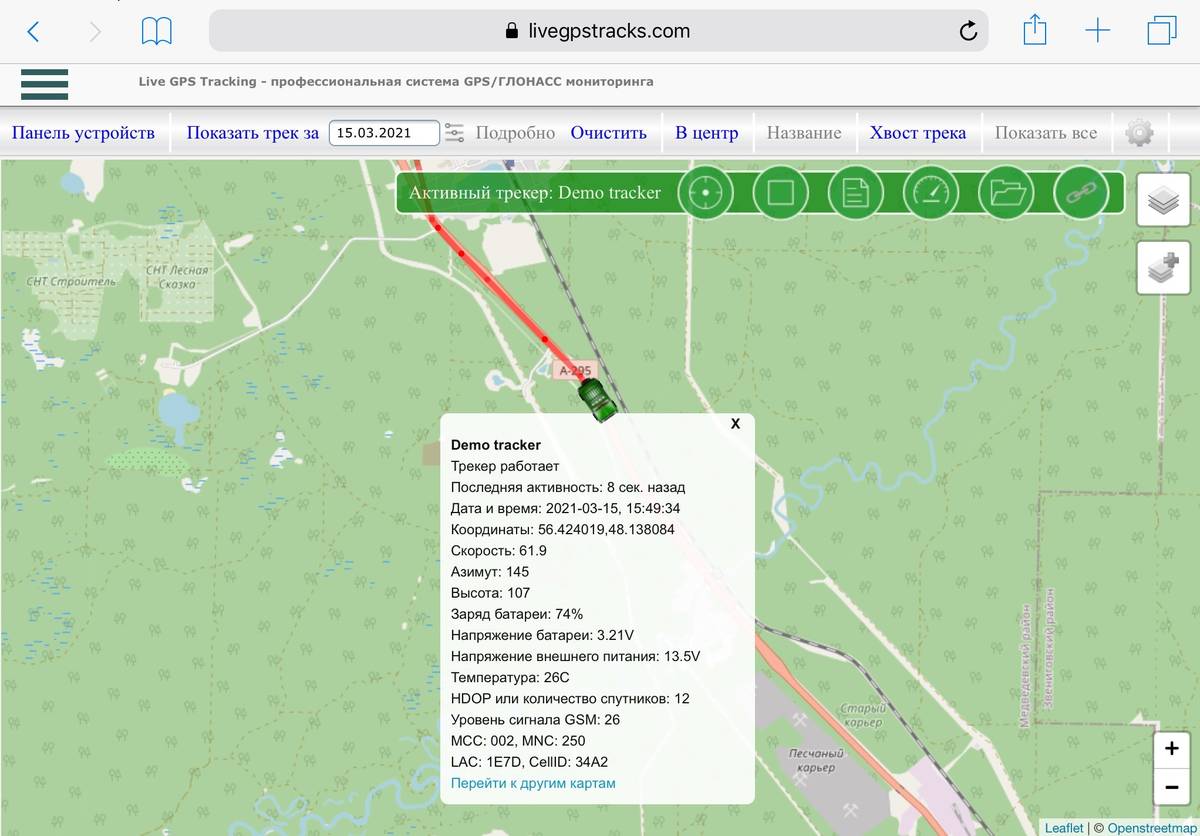Click the chain link sharing icon
The width and height of the screenshot is (1200, 836).
pyautogui.click(x=1081, y=192)
